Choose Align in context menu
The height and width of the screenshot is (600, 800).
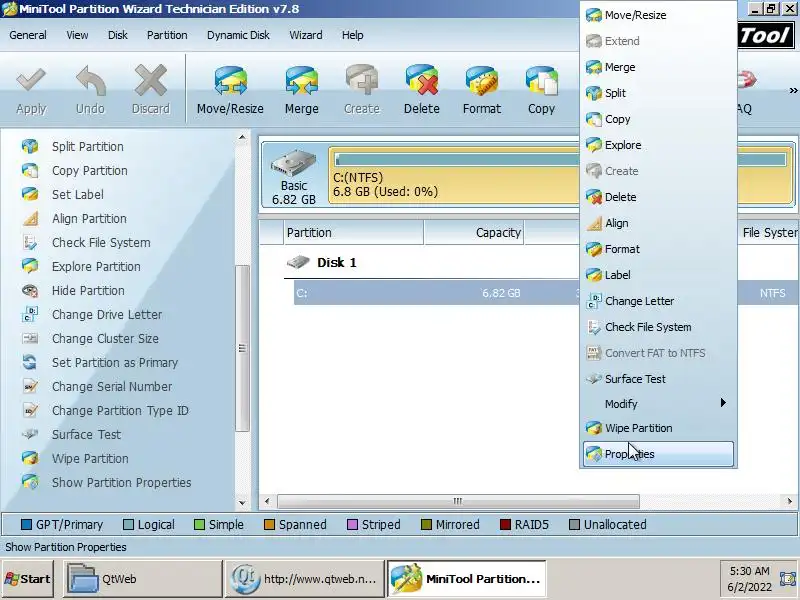[658, 223]
